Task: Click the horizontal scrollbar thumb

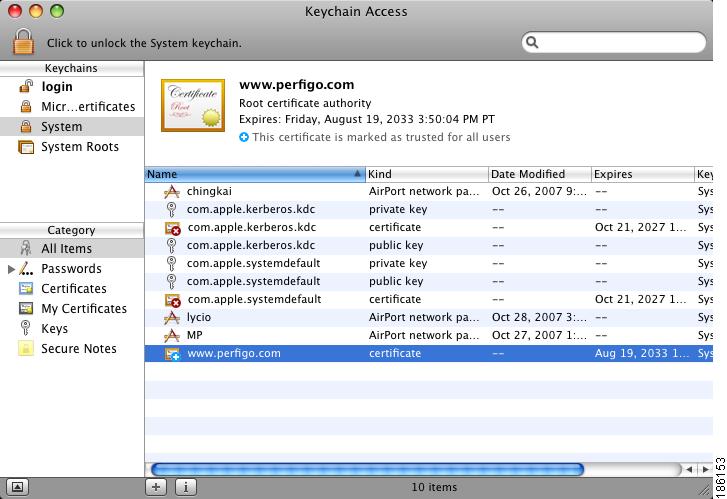Action: [x=367, y=469]
